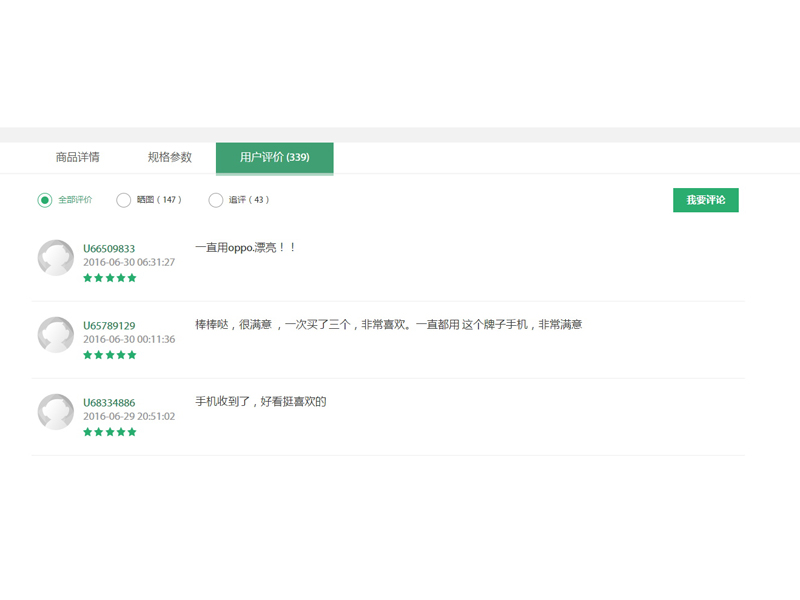This screenshot has height=600, width=800.
Task: Click timestamp 2016-06-30 06:31:27
Action: (129, 262)
